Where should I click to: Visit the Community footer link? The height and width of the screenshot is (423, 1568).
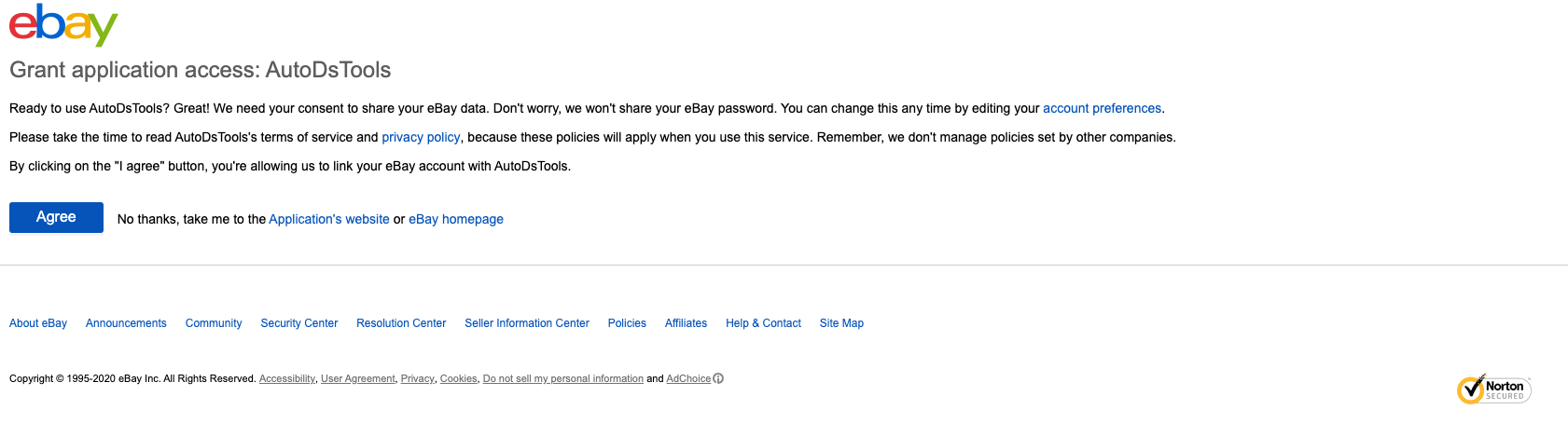tap(214, 323)
